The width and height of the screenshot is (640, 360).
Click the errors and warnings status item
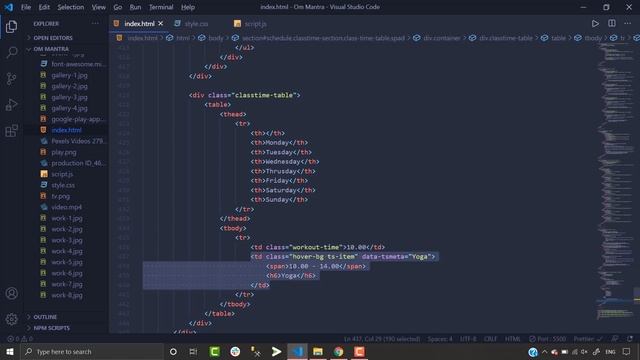click(x=20, y=339)
